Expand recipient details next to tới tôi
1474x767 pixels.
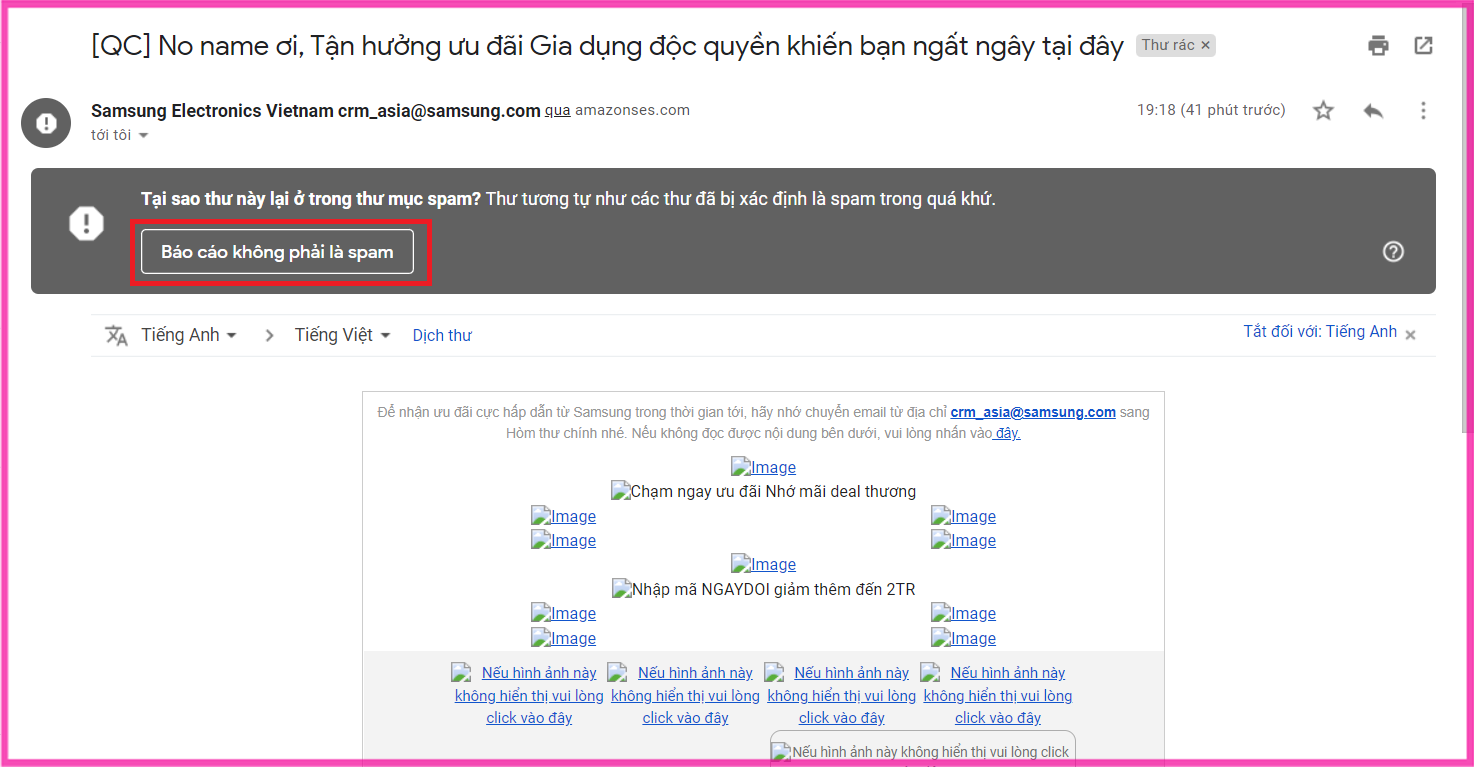pos(143,135)
